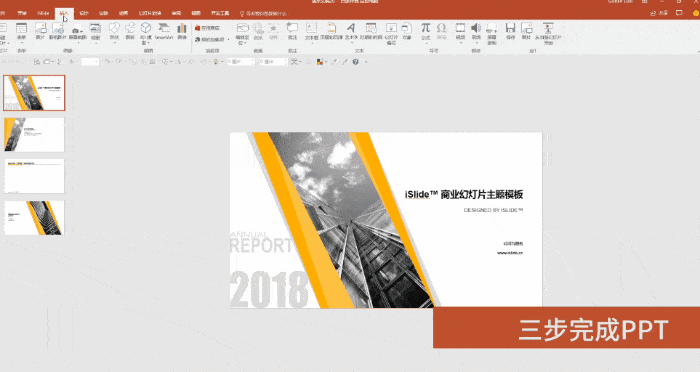The width and height of the screenshot is (700, 372).
Task: Select the fourth slide thumbnail
Action: point(34,217)
